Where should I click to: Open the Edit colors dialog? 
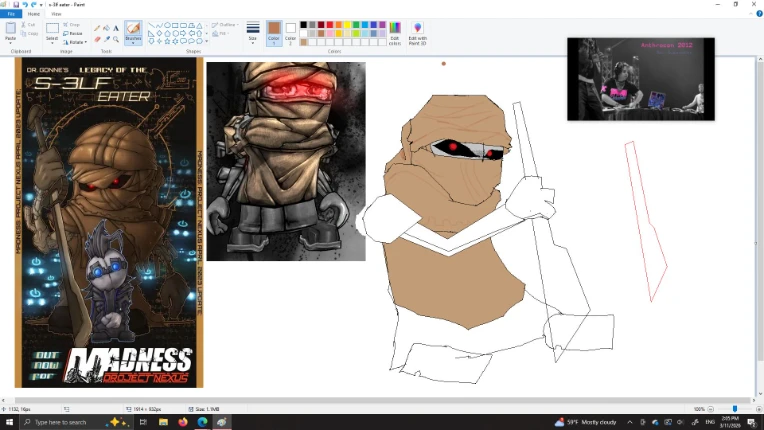point(395,33)
